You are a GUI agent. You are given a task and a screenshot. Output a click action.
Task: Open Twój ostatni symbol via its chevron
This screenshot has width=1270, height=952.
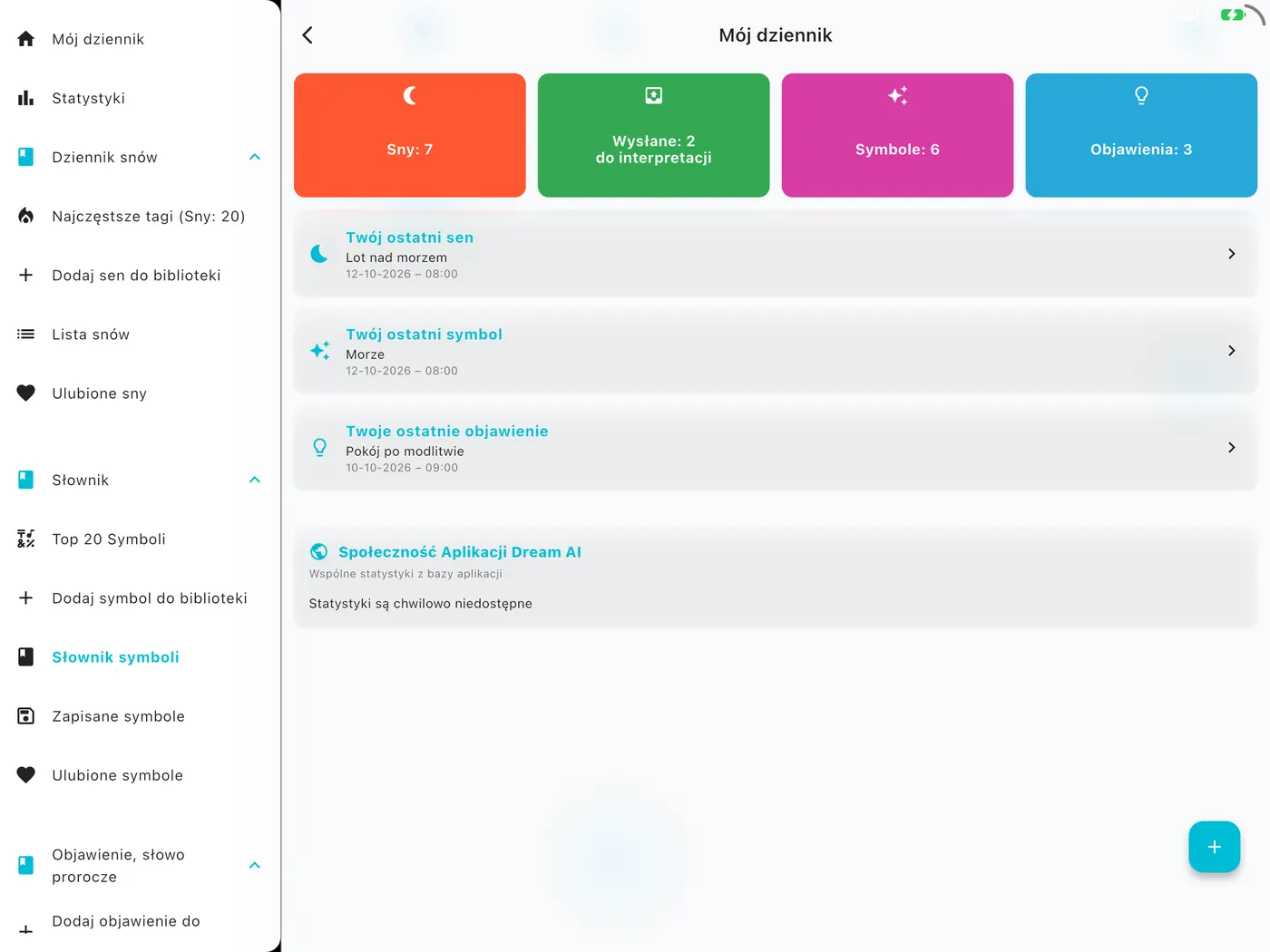[x=1231, y=351]
